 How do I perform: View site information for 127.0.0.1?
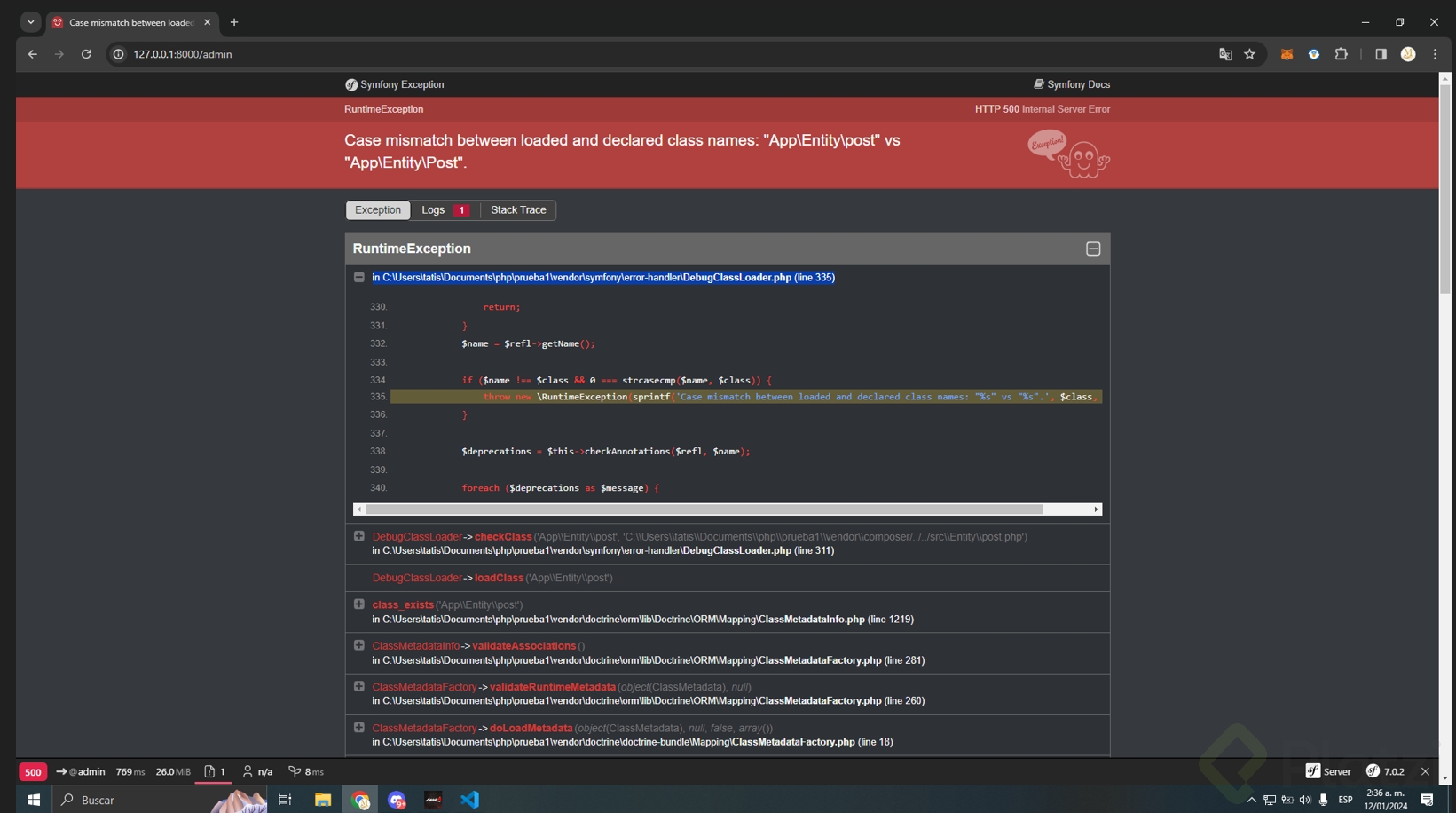pos(118,54)
